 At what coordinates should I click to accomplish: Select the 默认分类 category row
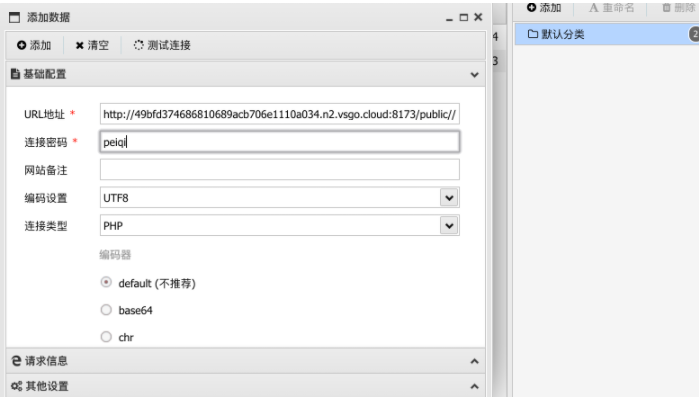tap(607, 34)
